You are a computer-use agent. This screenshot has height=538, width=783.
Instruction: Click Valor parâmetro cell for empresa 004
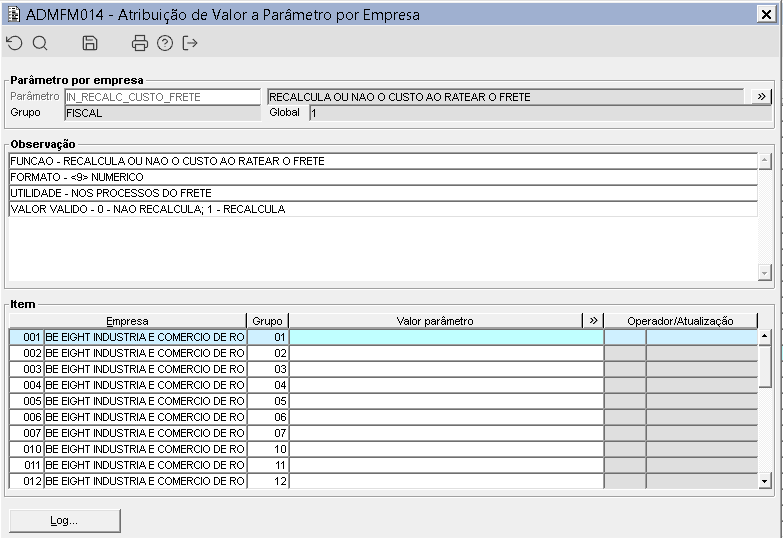click(x=446, y=385)
